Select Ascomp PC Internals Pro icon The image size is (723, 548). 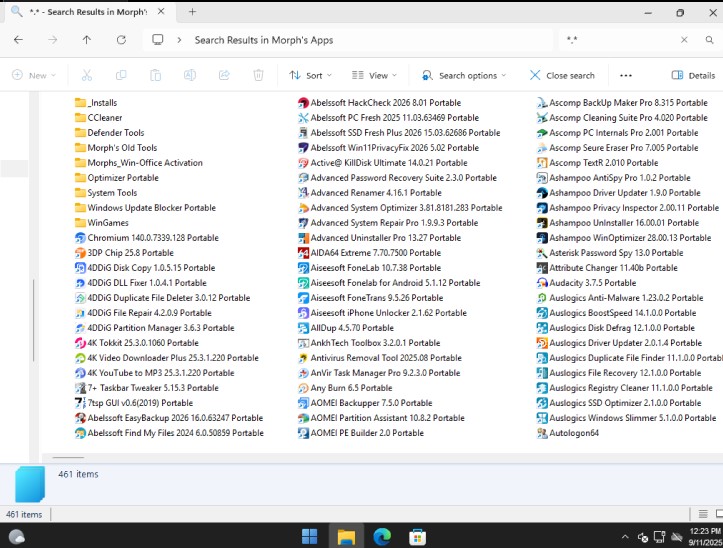542,133
